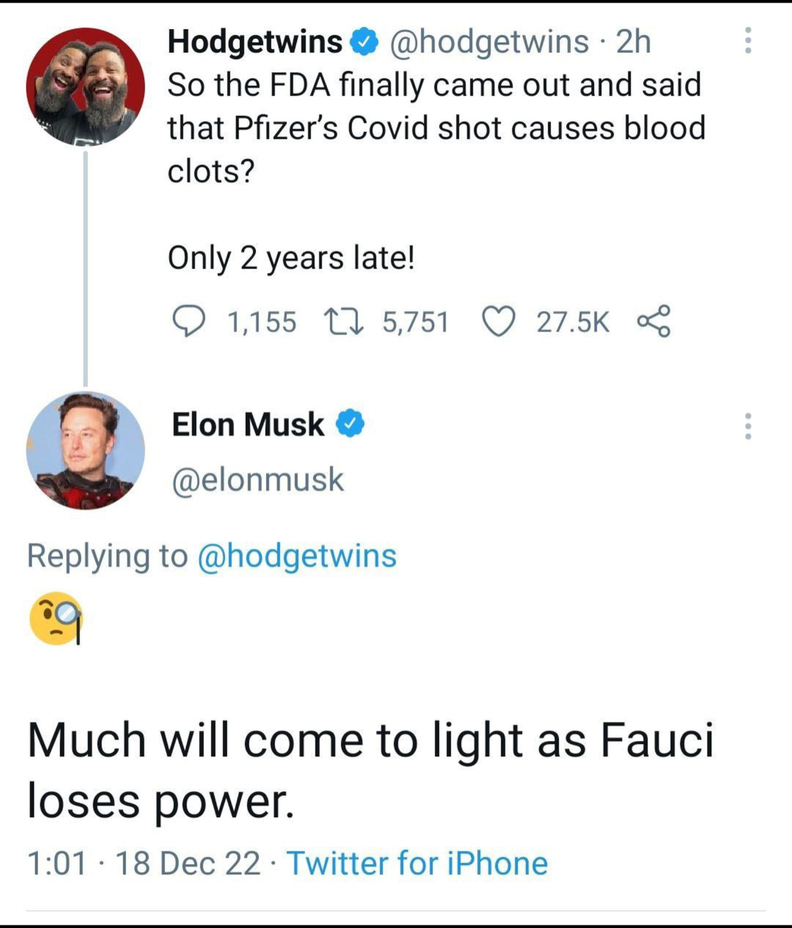This screenshot has height=928, width=792.
Task: Click the Elon Musk display name
Action: coord(249,425)
